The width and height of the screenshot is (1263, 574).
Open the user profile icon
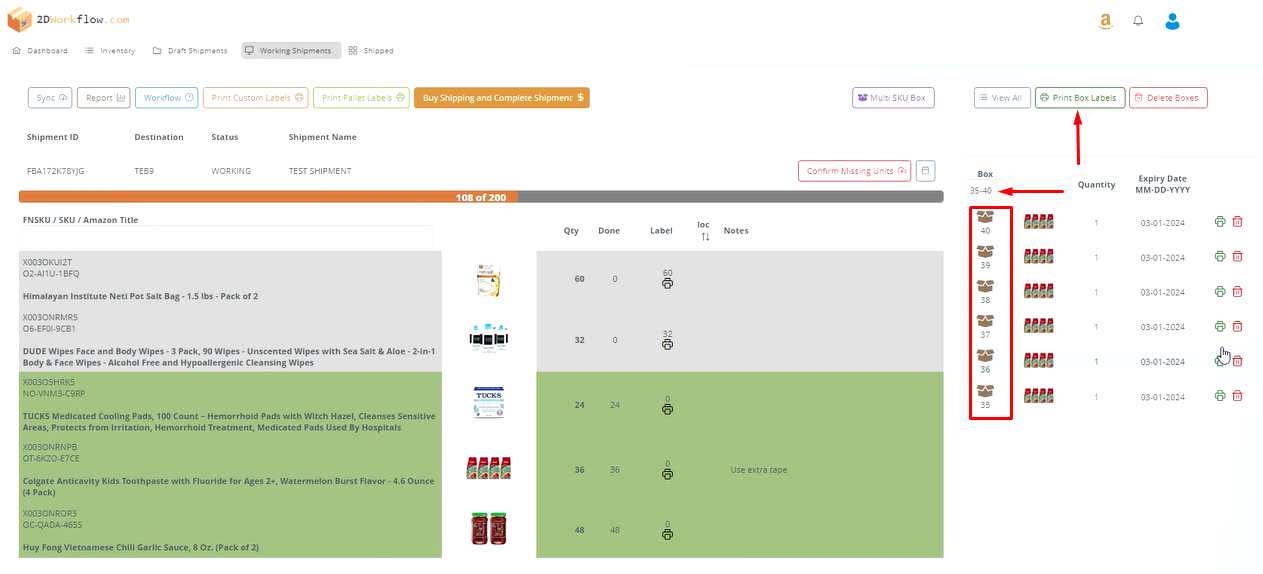coord(1173,21)
